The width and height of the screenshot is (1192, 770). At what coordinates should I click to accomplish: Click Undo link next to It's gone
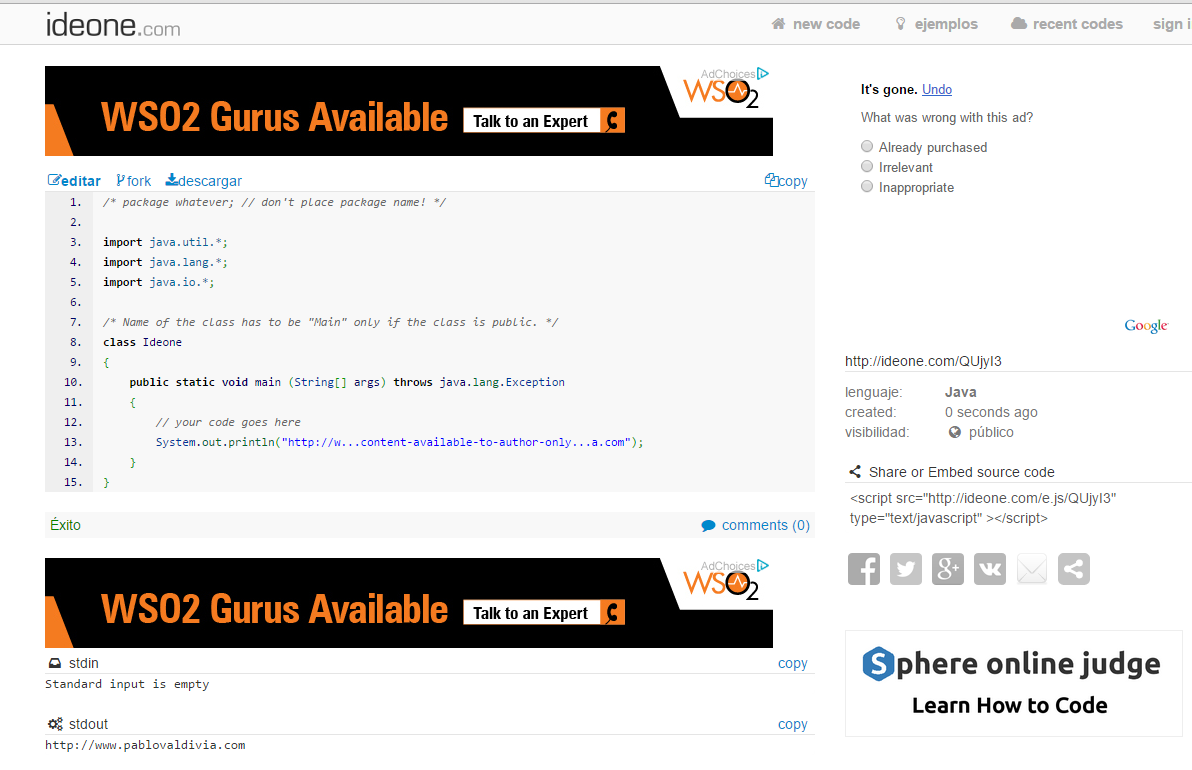coord(937,90)
